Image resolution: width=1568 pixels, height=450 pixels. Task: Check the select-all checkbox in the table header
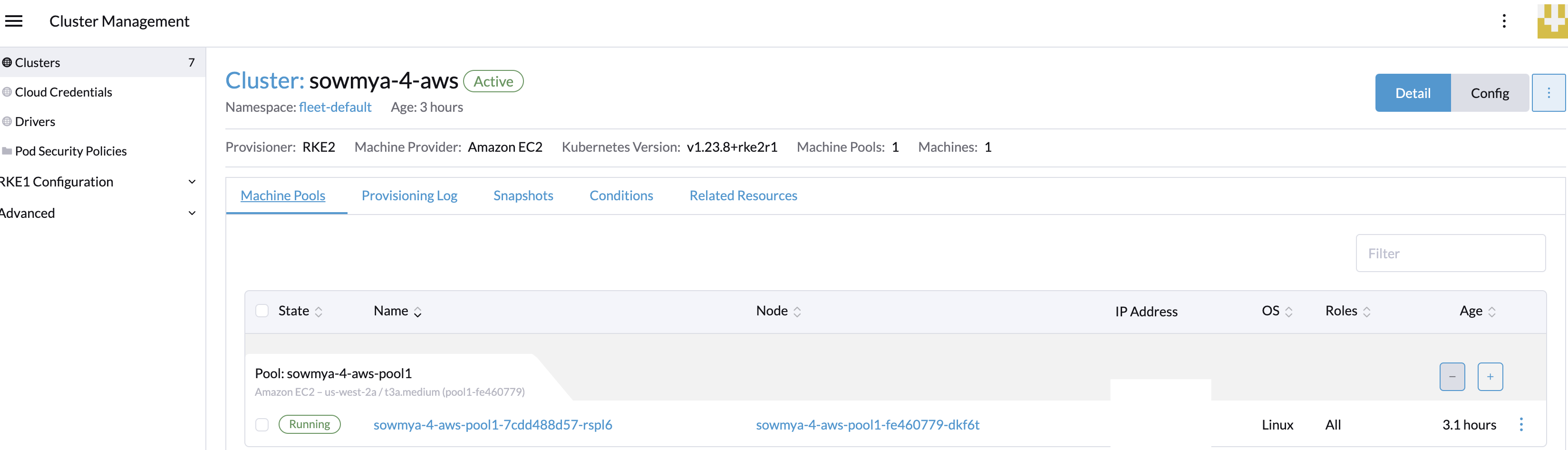pyautogui.click(x=262, y=310)
